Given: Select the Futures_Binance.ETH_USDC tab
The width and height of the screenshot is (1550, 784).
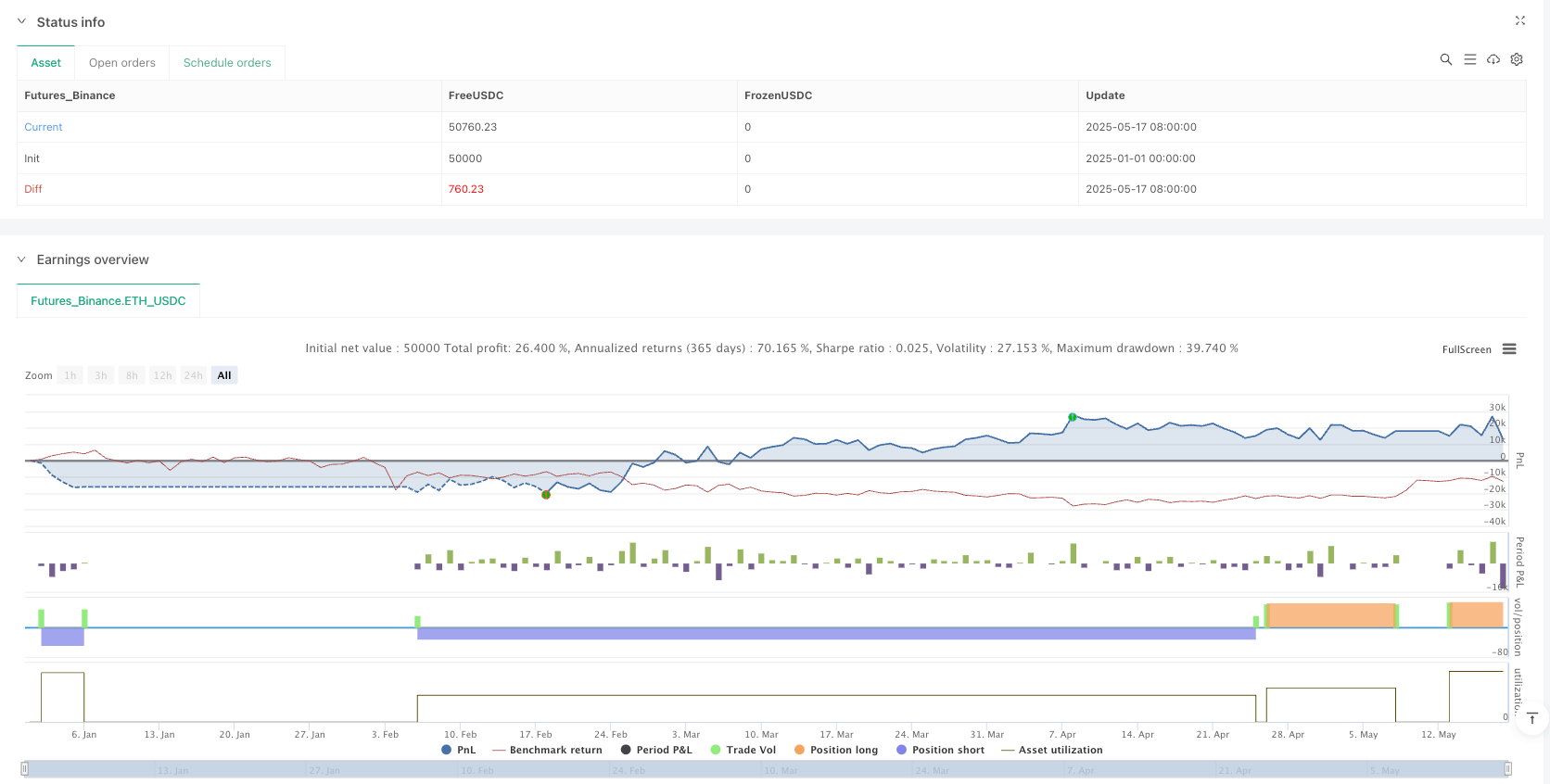Looking at the screenshot, I should (x=108, y=301).
